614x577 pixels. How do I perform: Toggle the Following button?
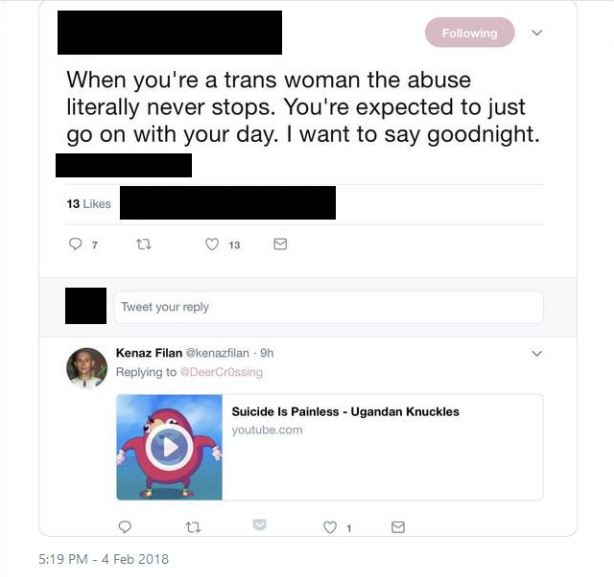point(469,33)
